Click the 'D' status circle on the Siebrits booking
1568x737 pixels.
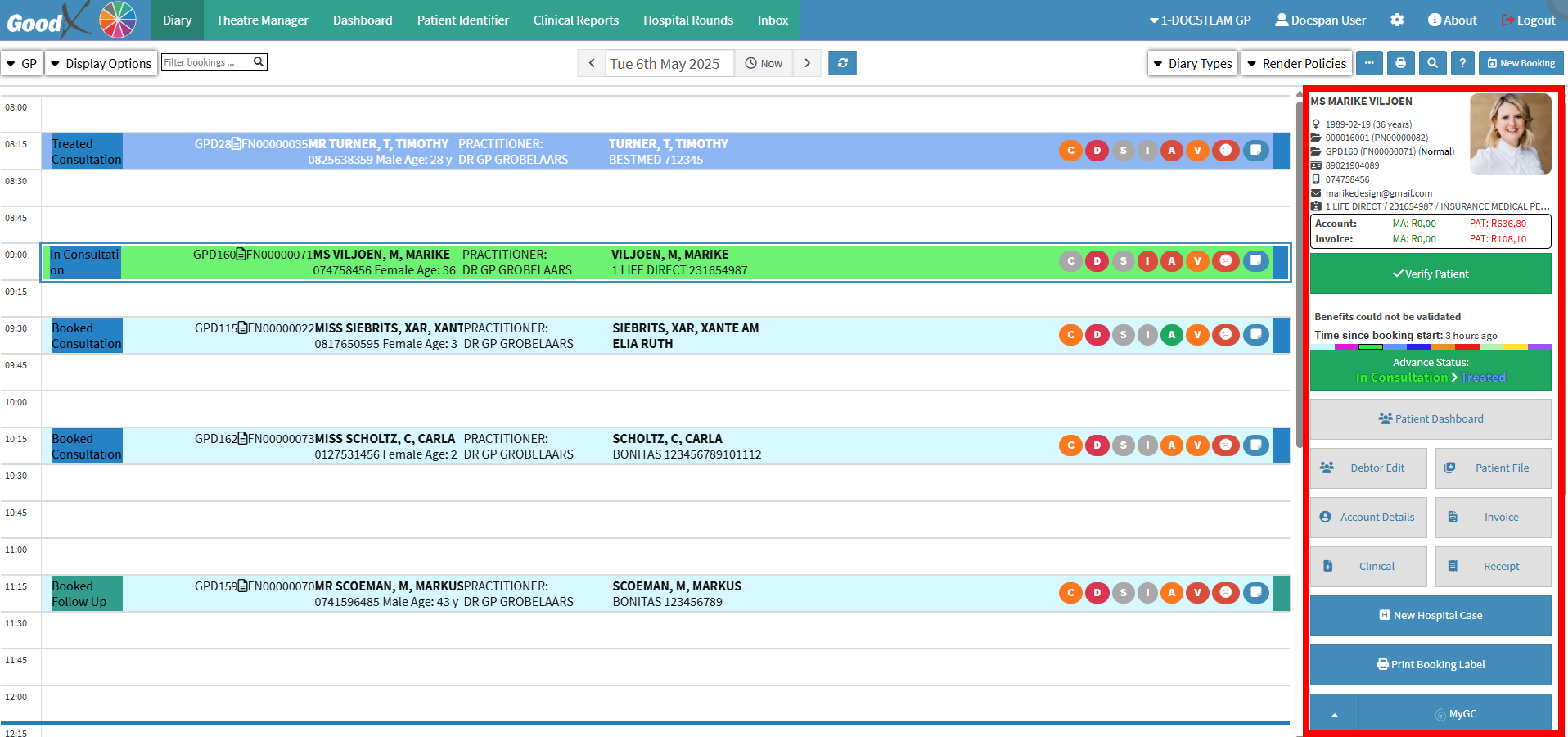1097,335
